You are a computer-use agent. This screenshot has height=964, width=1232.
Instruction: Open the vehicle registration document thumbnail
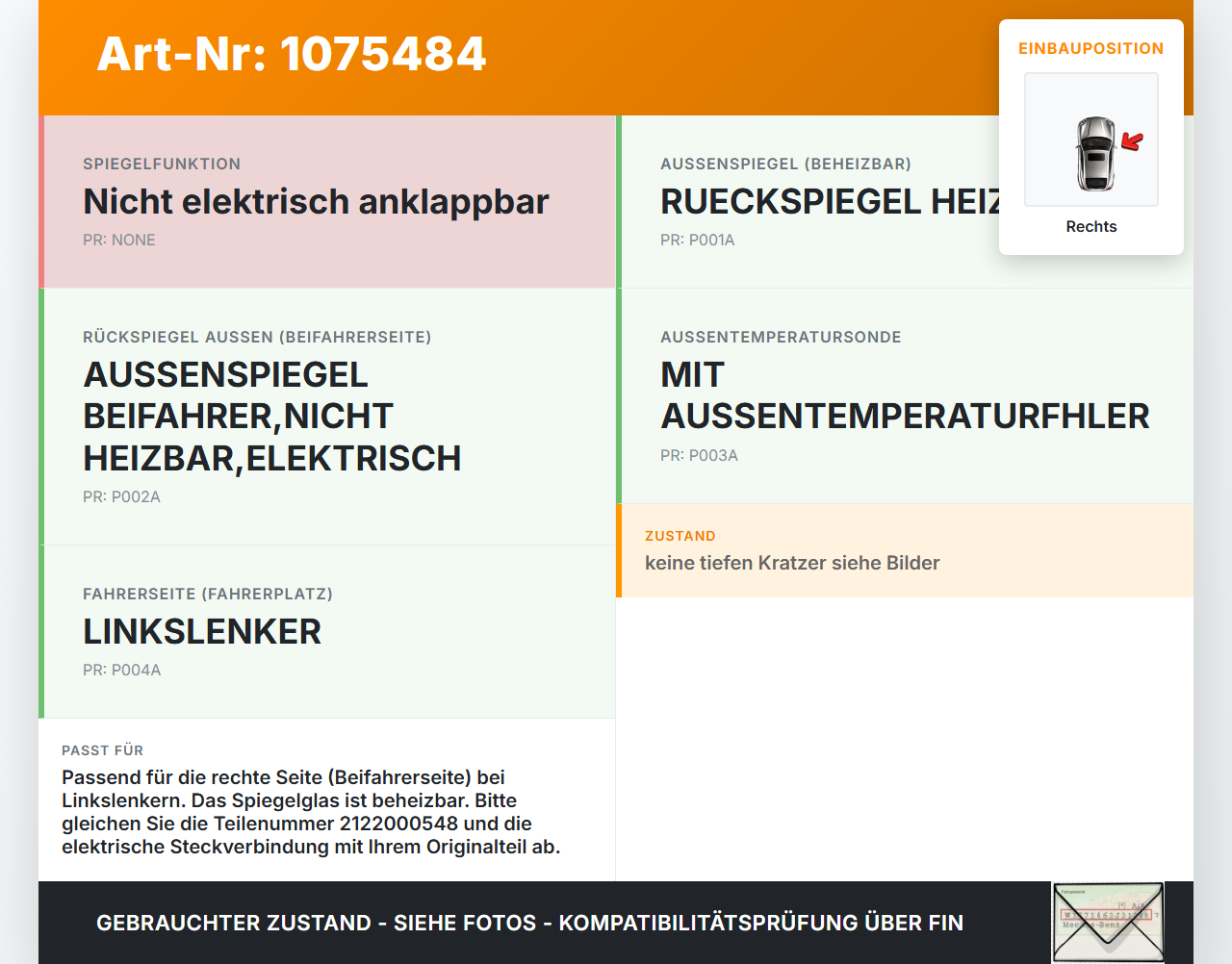click(1108, 922)
